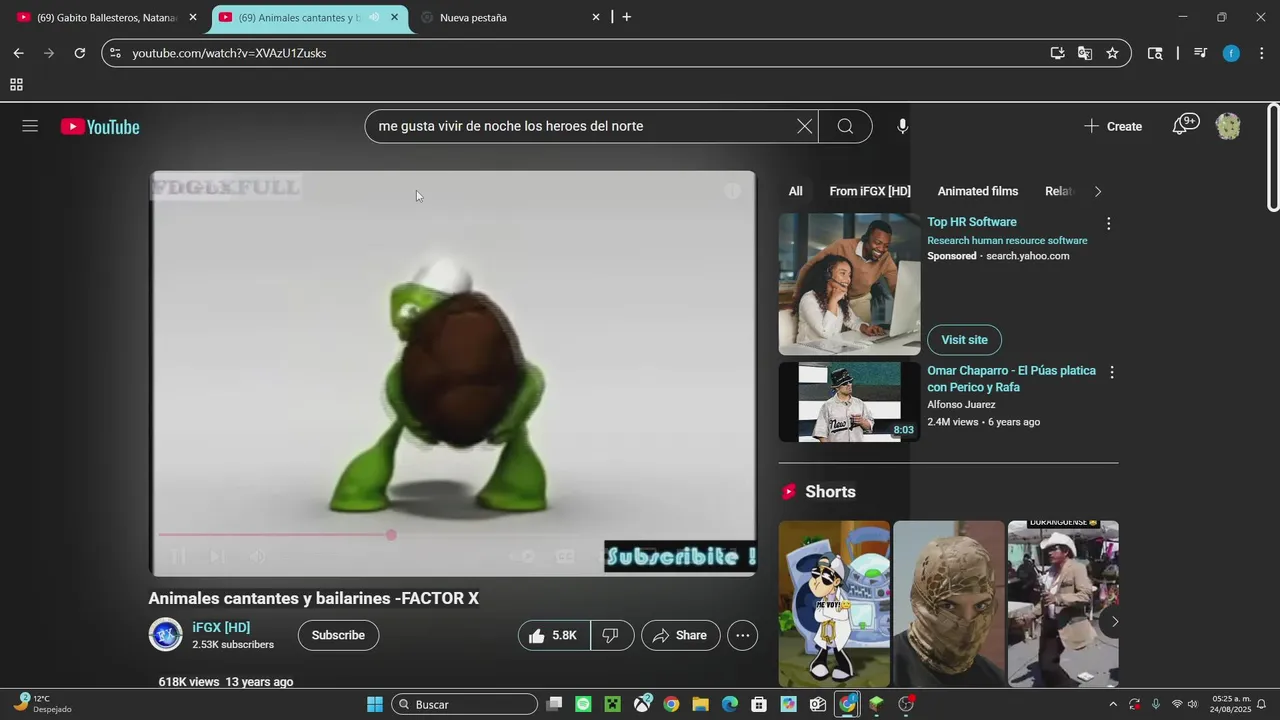Open Chrome apps grid in bookmarks bar
The width and height of the screenshot is (1280, 720).
[16, 85]
